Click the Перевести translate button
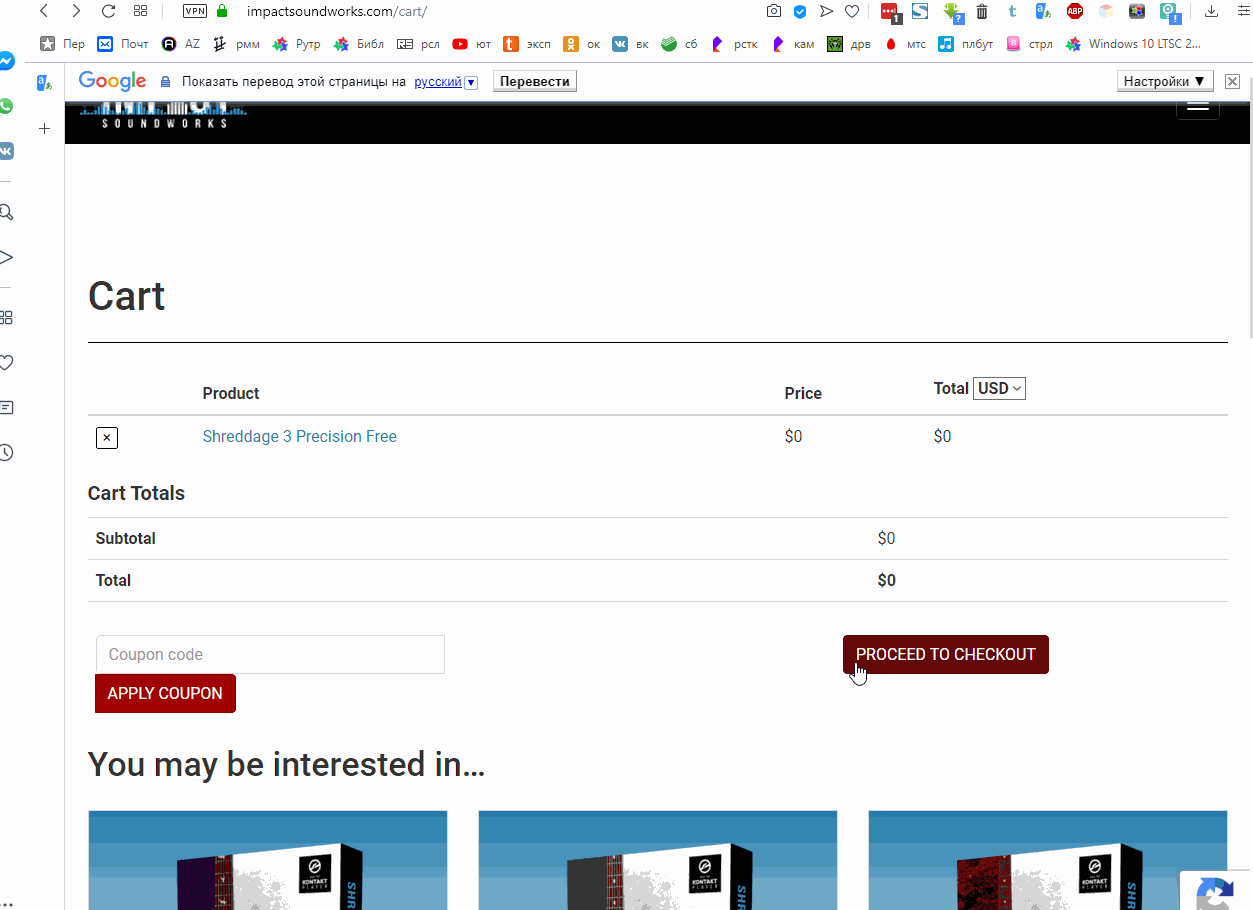Viewport: 1253px width, 910px height. pyautogui.click(x=535, y=81)
